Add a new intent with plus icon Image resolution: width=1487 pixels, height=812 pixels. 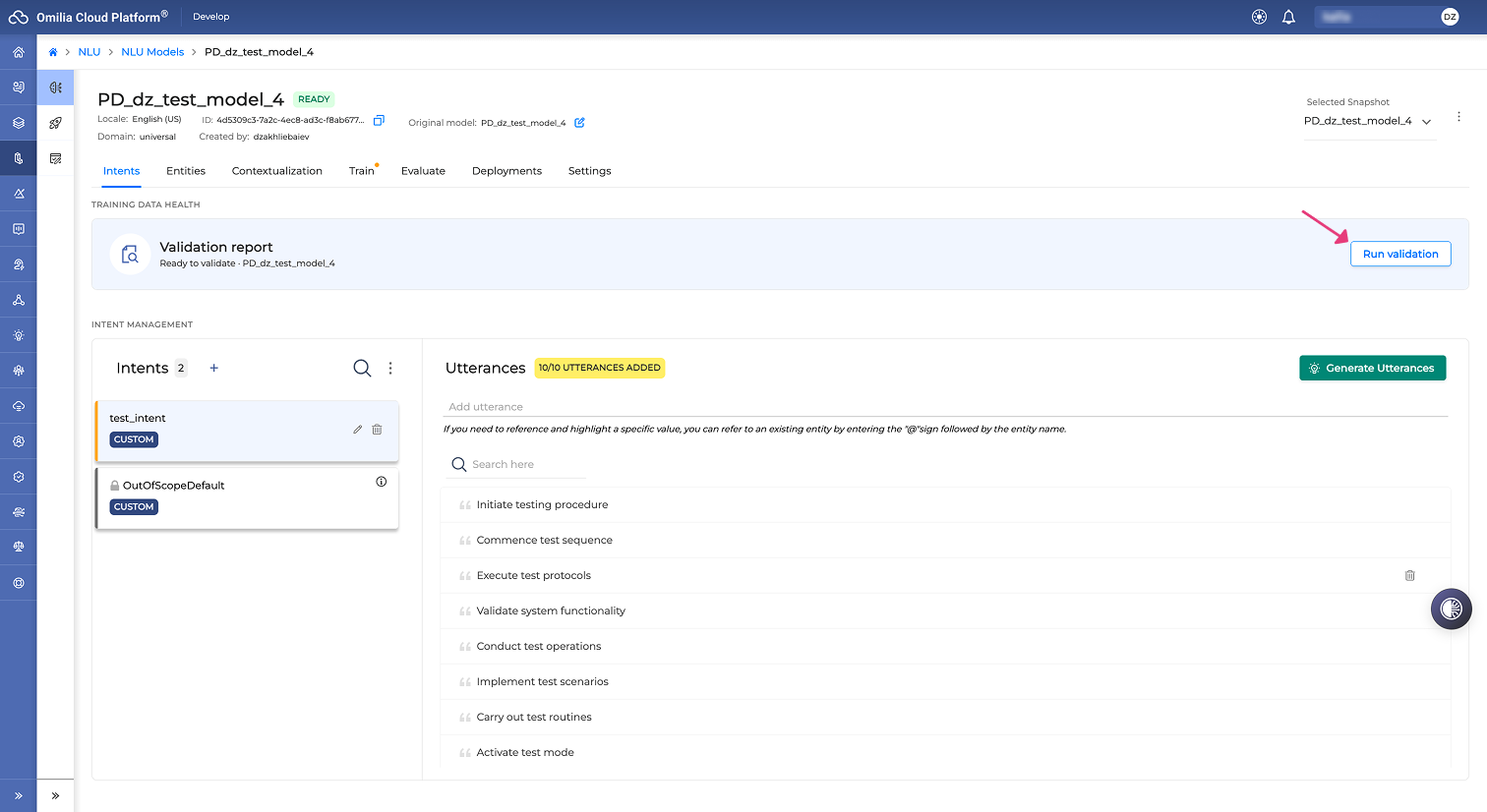click(x=213, y=368)
